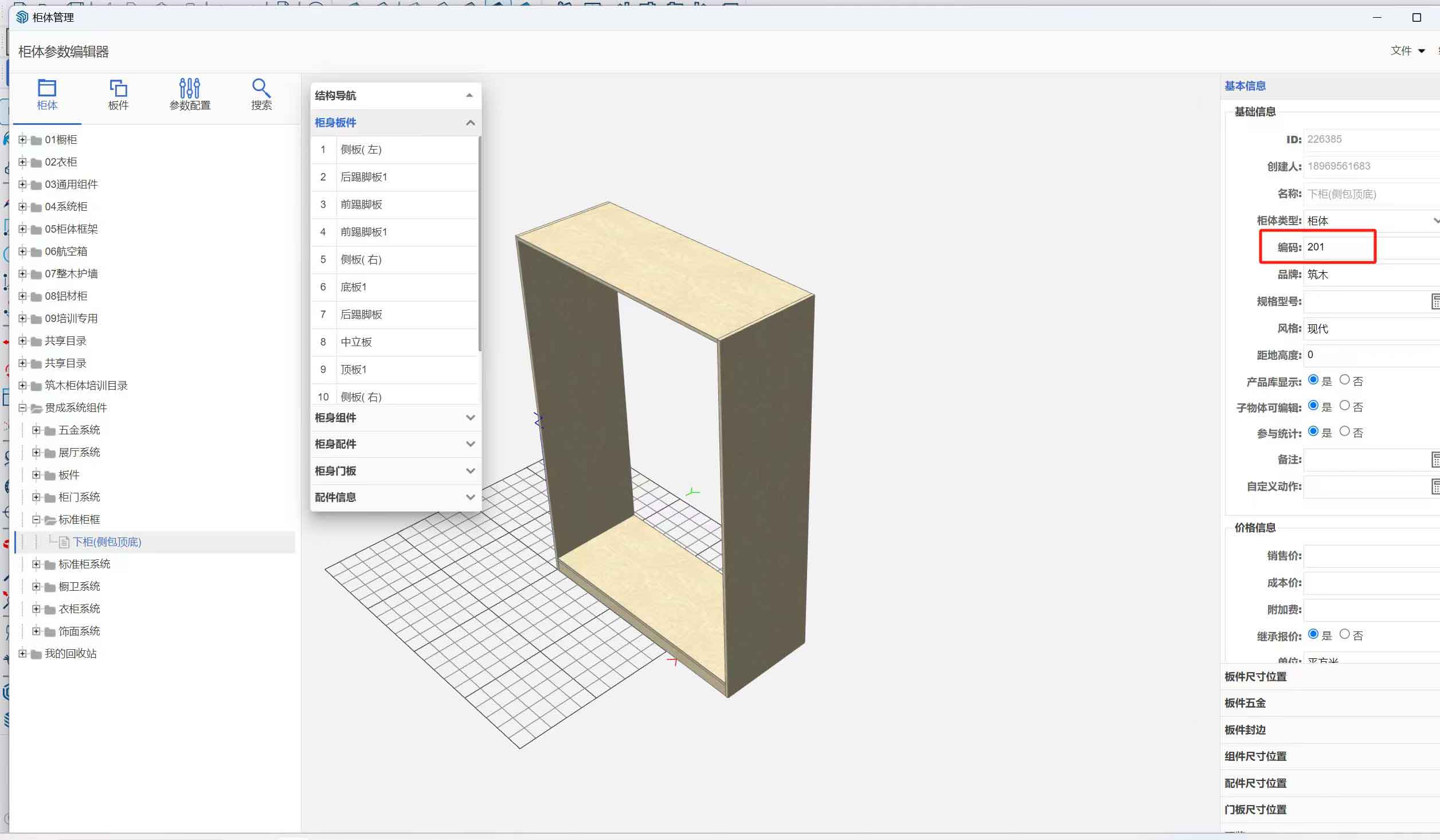Select 中立板 in the panel list

[x=356, y=342]
